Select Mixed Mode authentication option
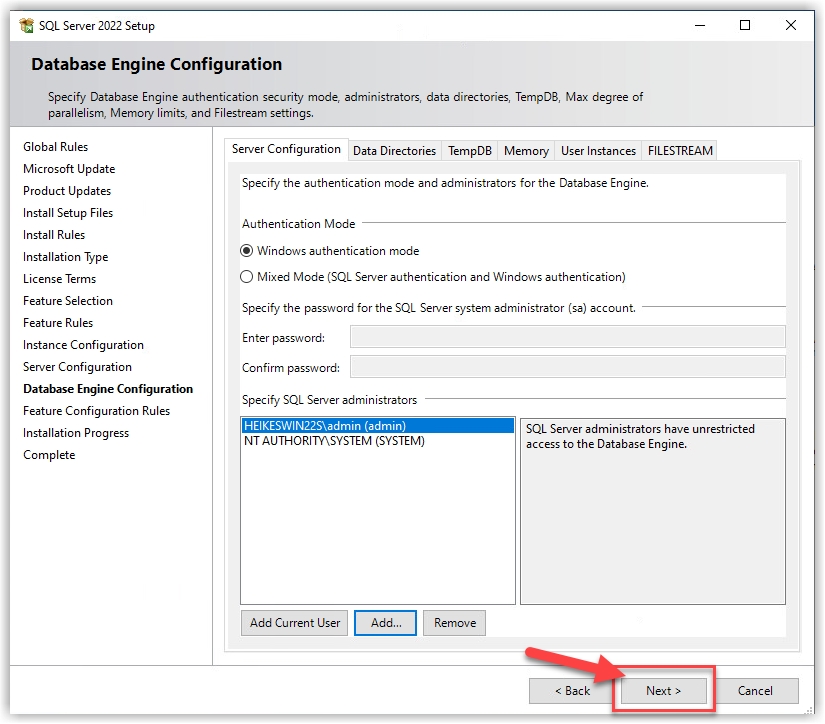The width and height of the screenshot is (825, 724). click(x=248, y=277)
